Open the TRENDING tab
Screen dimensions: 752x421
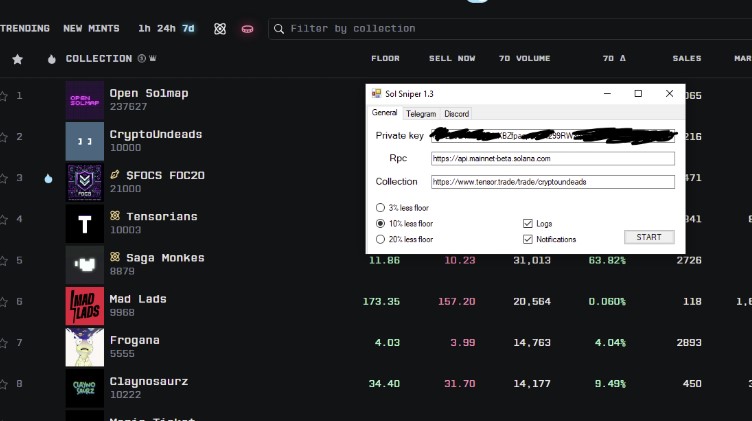(25, 28)
